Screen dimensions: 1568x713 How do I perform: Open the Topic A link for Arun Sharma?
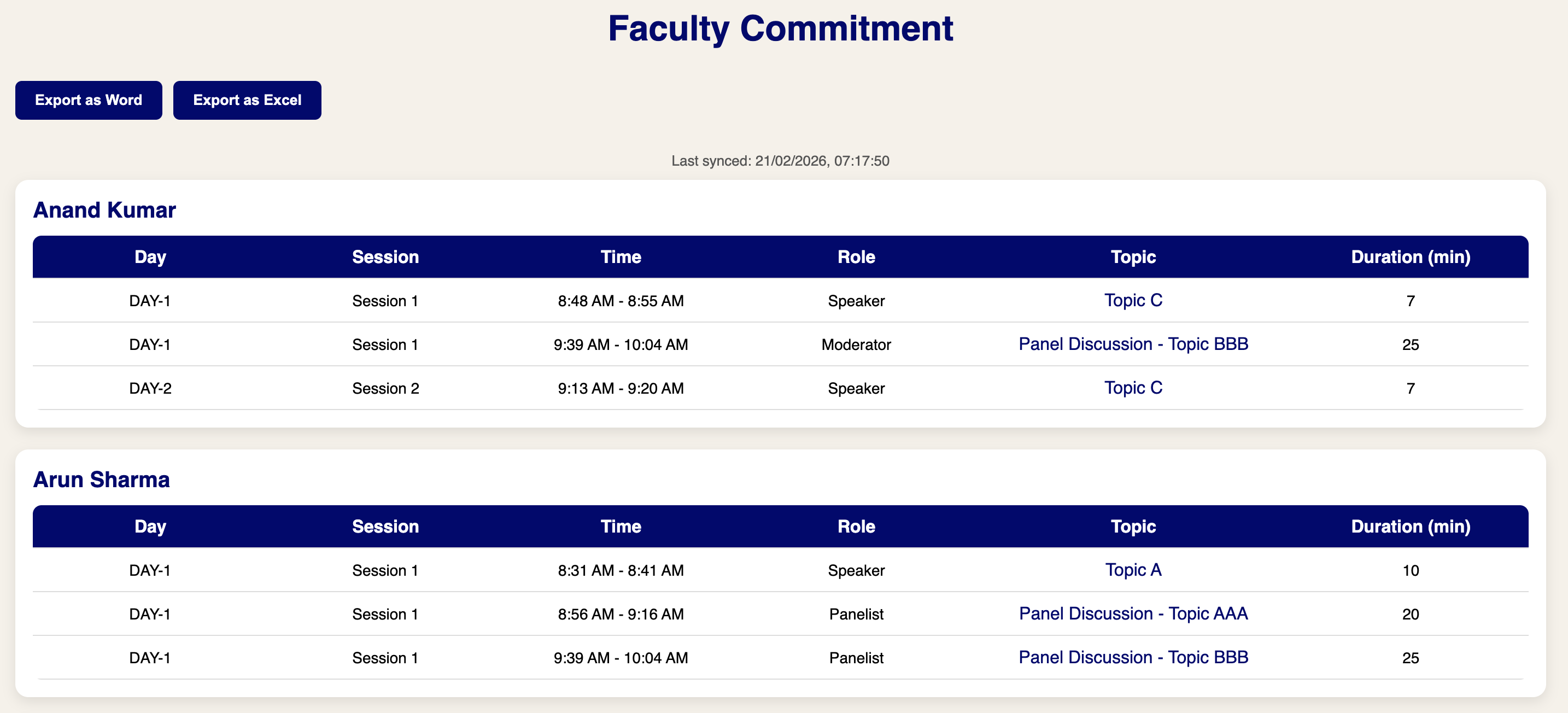pyautogui.click(x=1132, y=570)
